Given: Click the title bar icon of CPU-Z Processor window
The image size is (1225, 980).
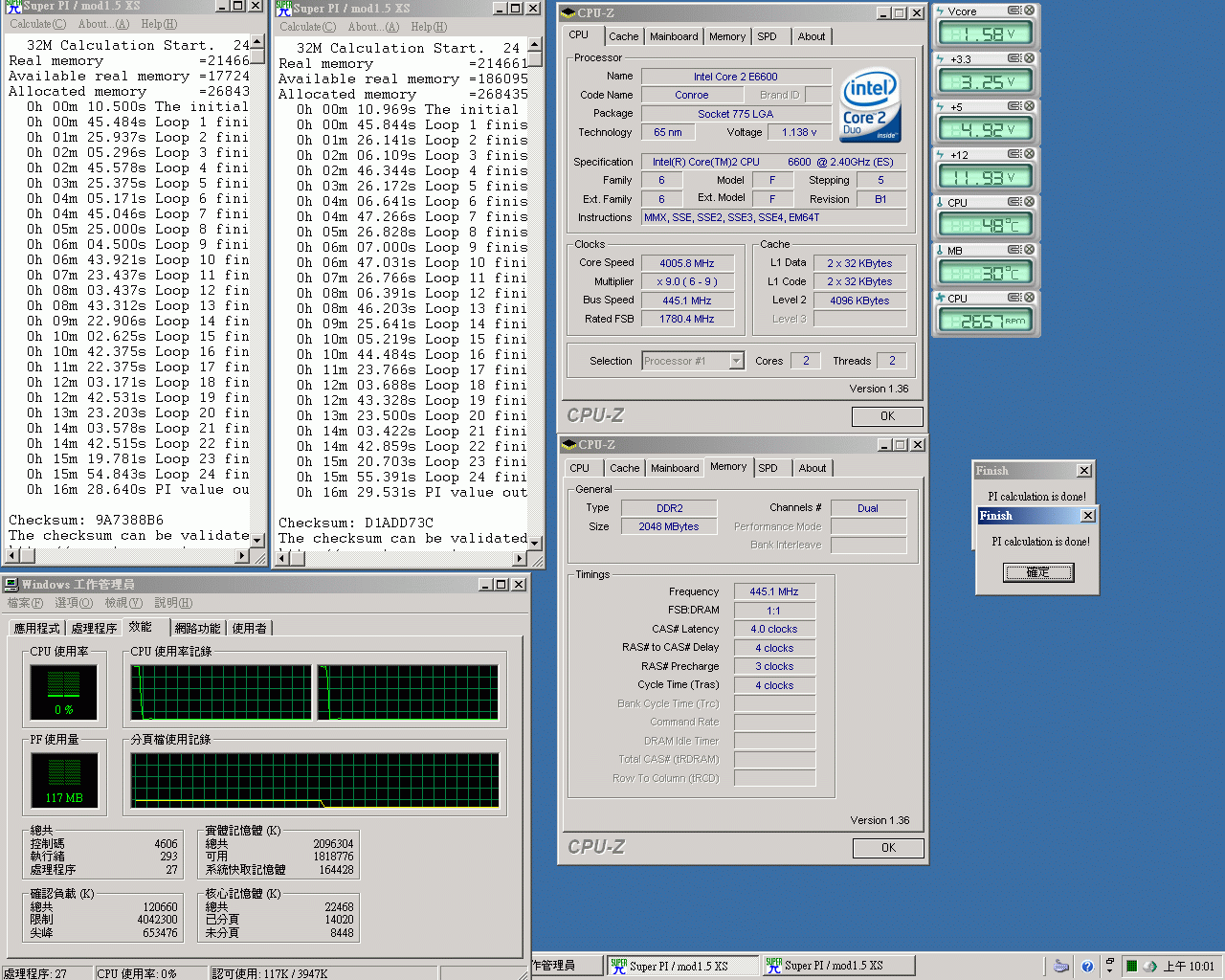Looking at the screenshot, I should point(568,12).
